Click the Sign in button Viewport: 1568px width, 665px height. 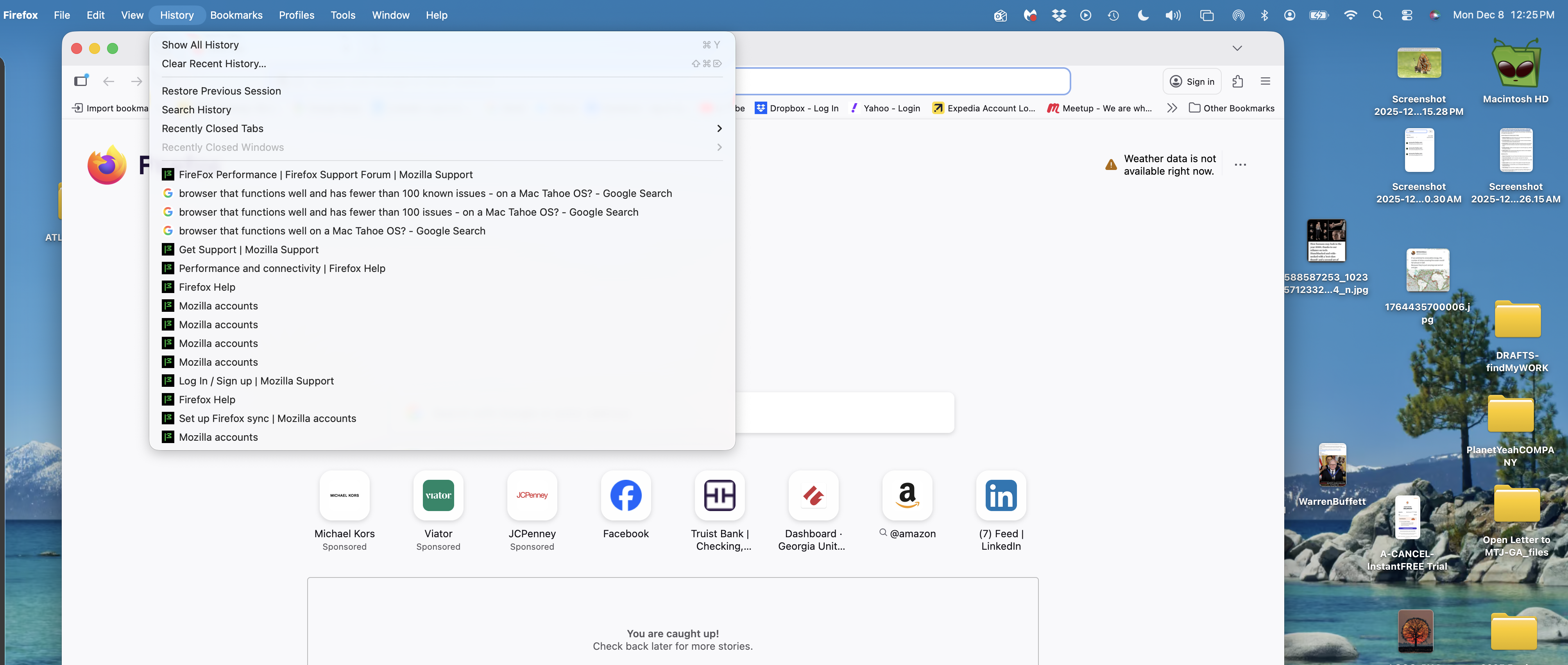pos(1192,82)
